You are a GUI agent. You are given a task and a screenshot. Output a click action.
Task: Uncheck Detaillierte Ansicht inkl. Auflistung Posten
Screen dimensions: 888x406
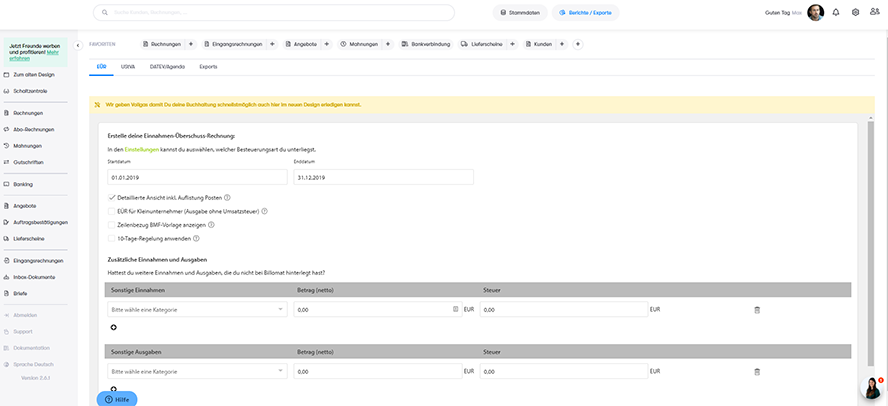[x=111, y=198]
